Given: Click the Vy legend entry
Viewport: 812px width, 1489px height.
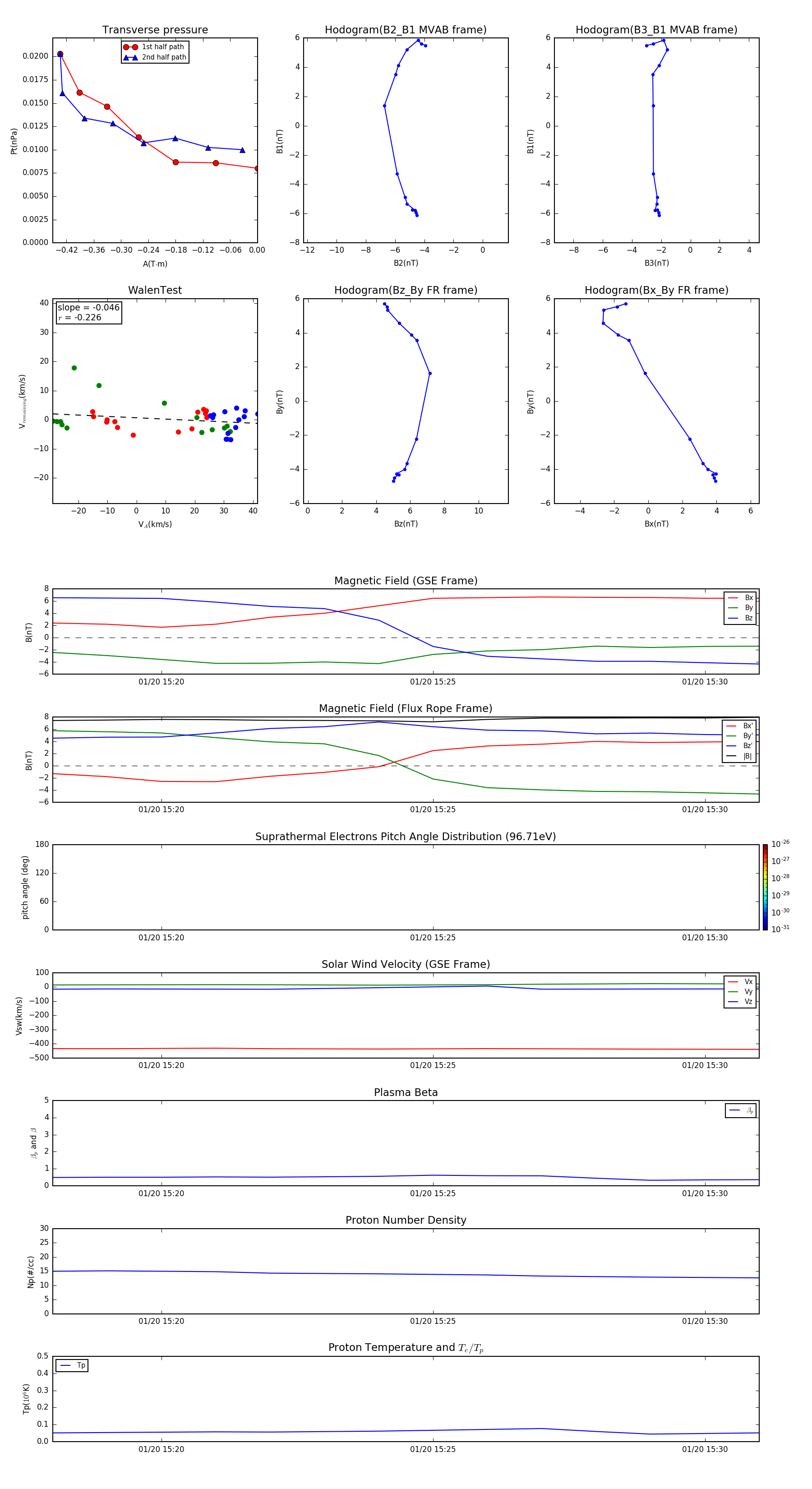Looking at the screenshot, I should click(x=740, y=992).
